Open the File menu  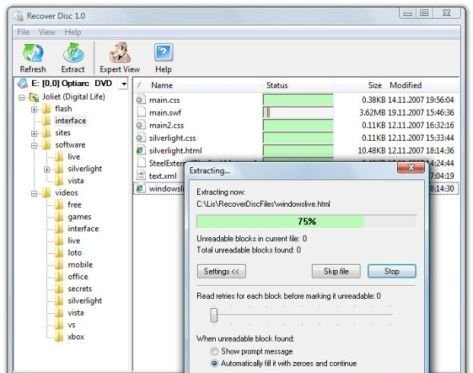pyautogui.click(x=23, y=32)
